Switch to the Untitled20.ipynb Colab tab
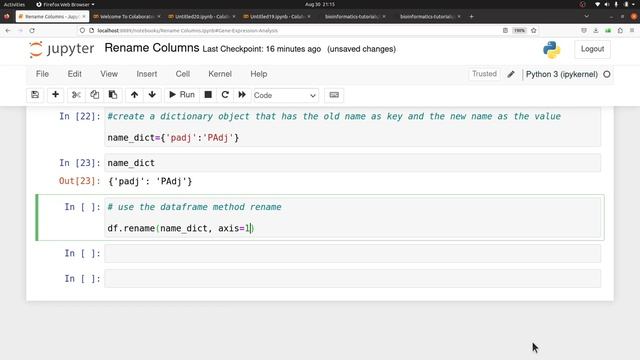This screenshot has width=640, height=360. [202, 16]
